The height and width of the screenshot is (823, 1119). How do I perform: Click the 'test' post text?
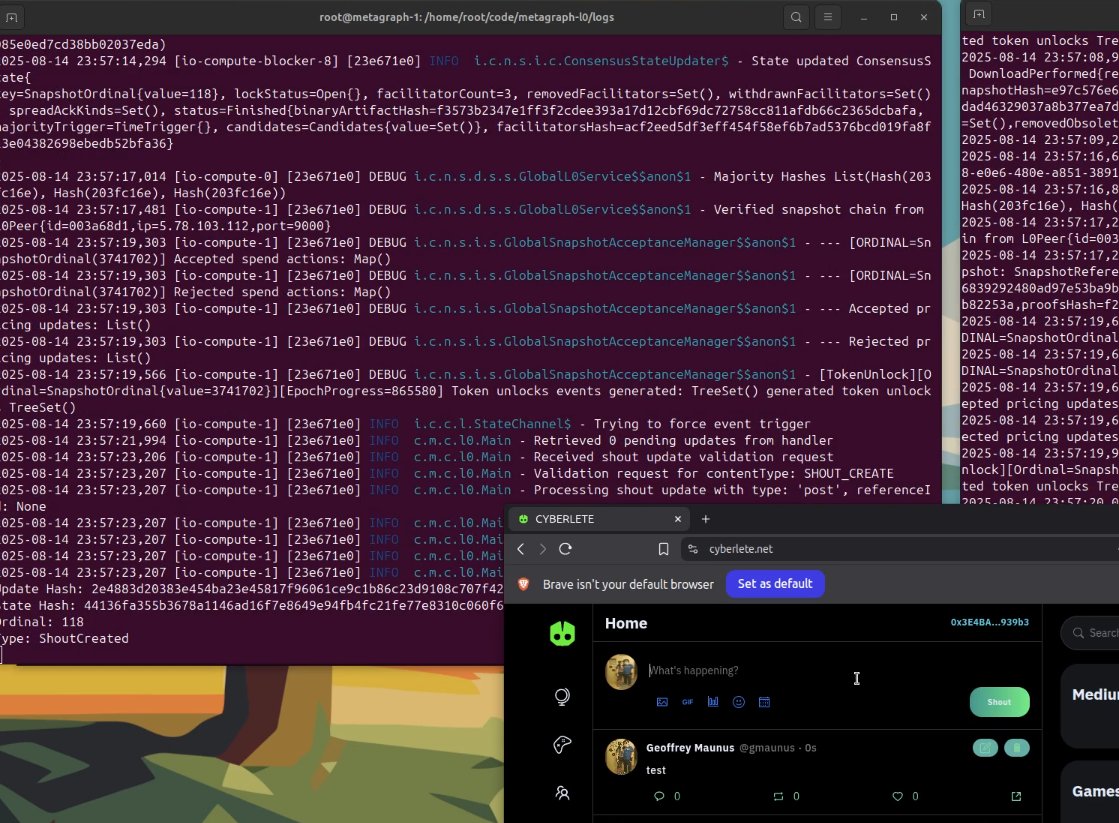coord(656,771)
